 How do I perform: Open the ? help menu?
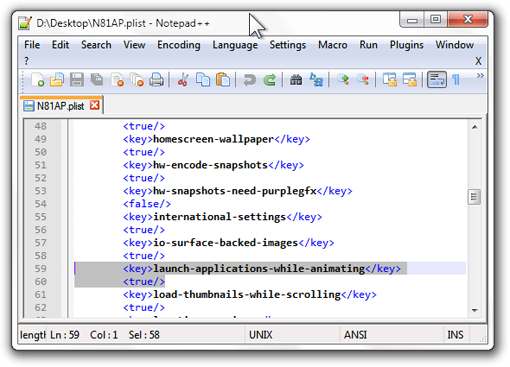click(27, 61)
